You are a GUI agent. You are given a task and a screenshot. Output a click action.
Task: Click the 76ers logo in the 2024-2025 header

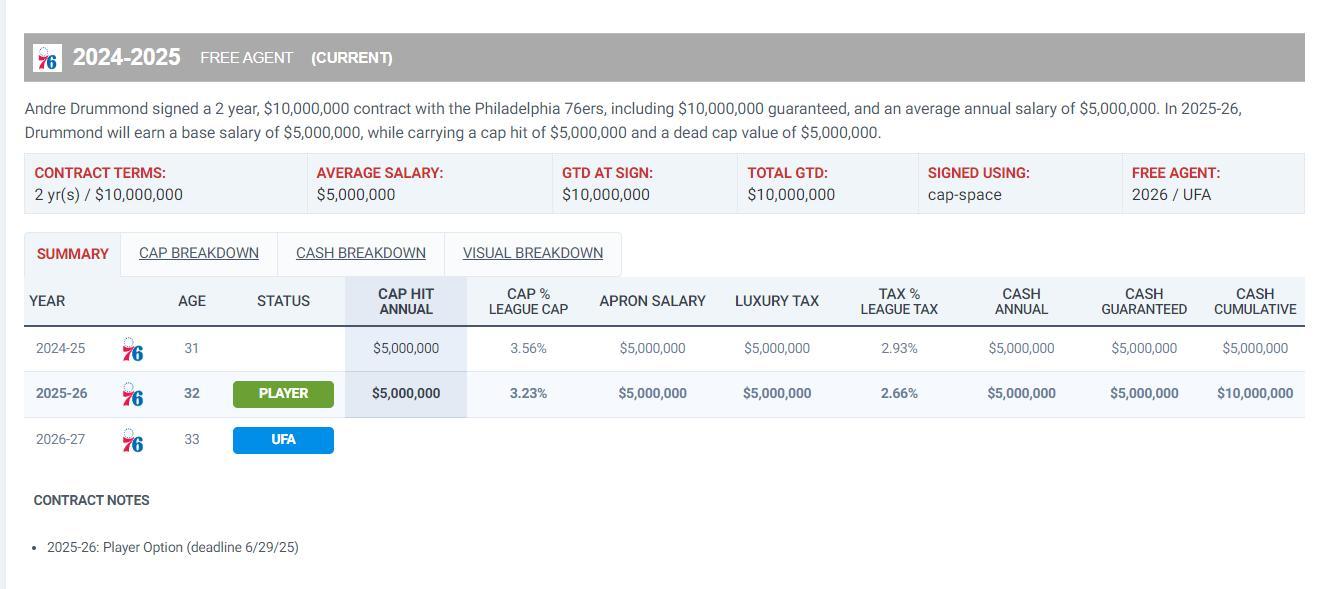coord(47,58)
